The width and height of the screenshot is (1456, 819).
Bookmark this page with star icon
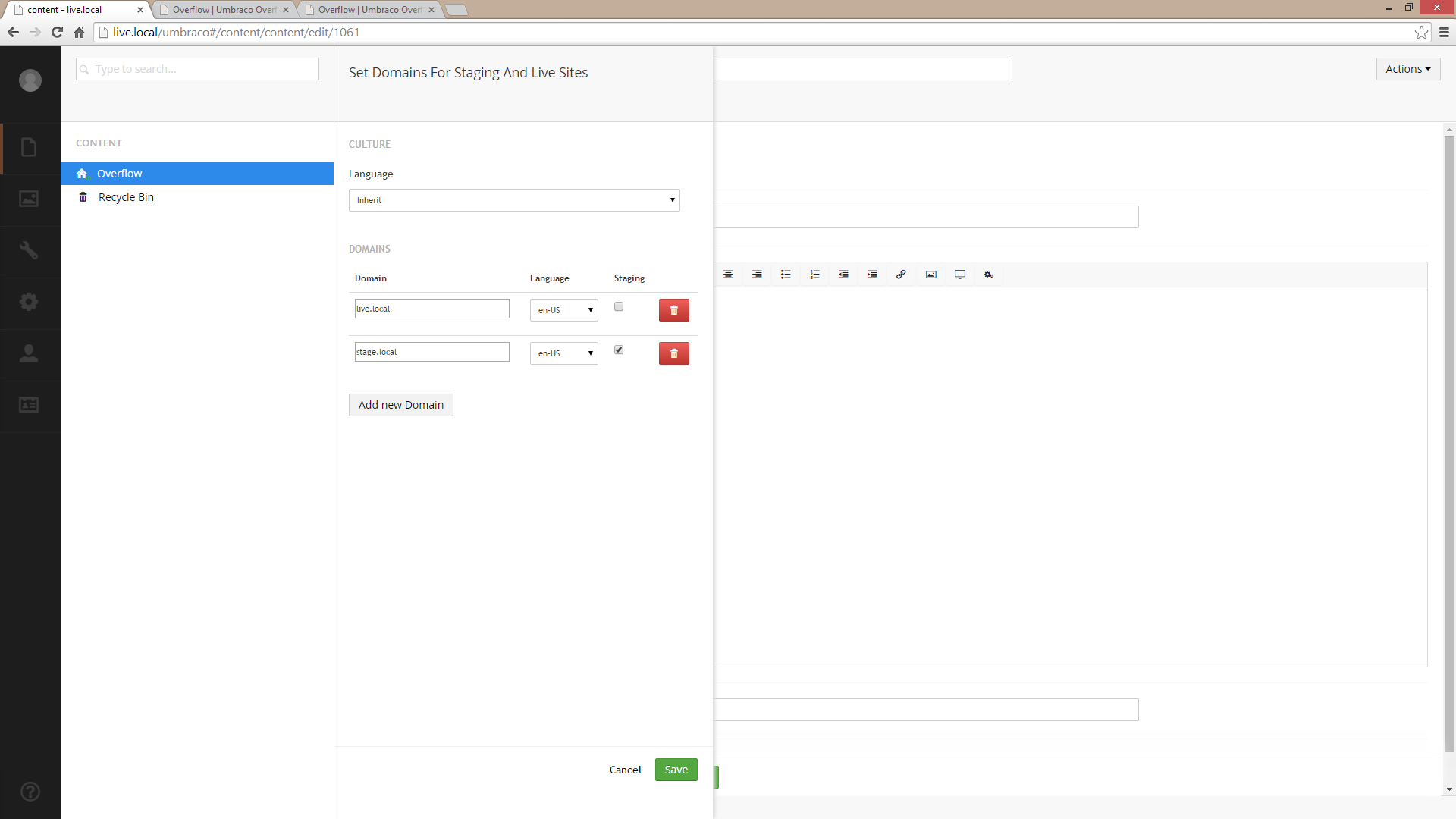[x=1421, y=32]
